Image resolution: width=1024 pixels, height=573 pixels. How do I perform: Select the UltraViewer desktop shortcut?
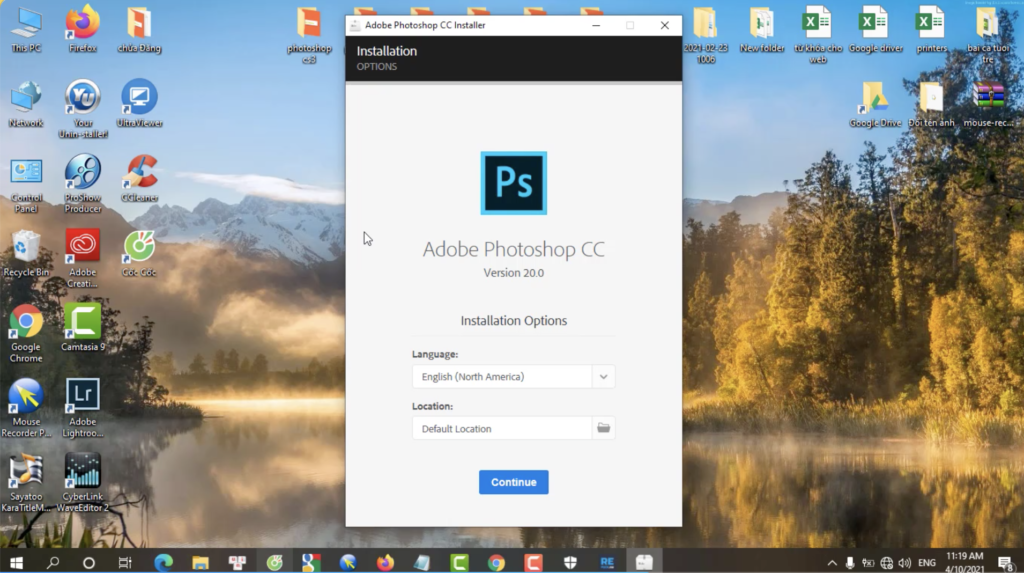tap(139, 105)
